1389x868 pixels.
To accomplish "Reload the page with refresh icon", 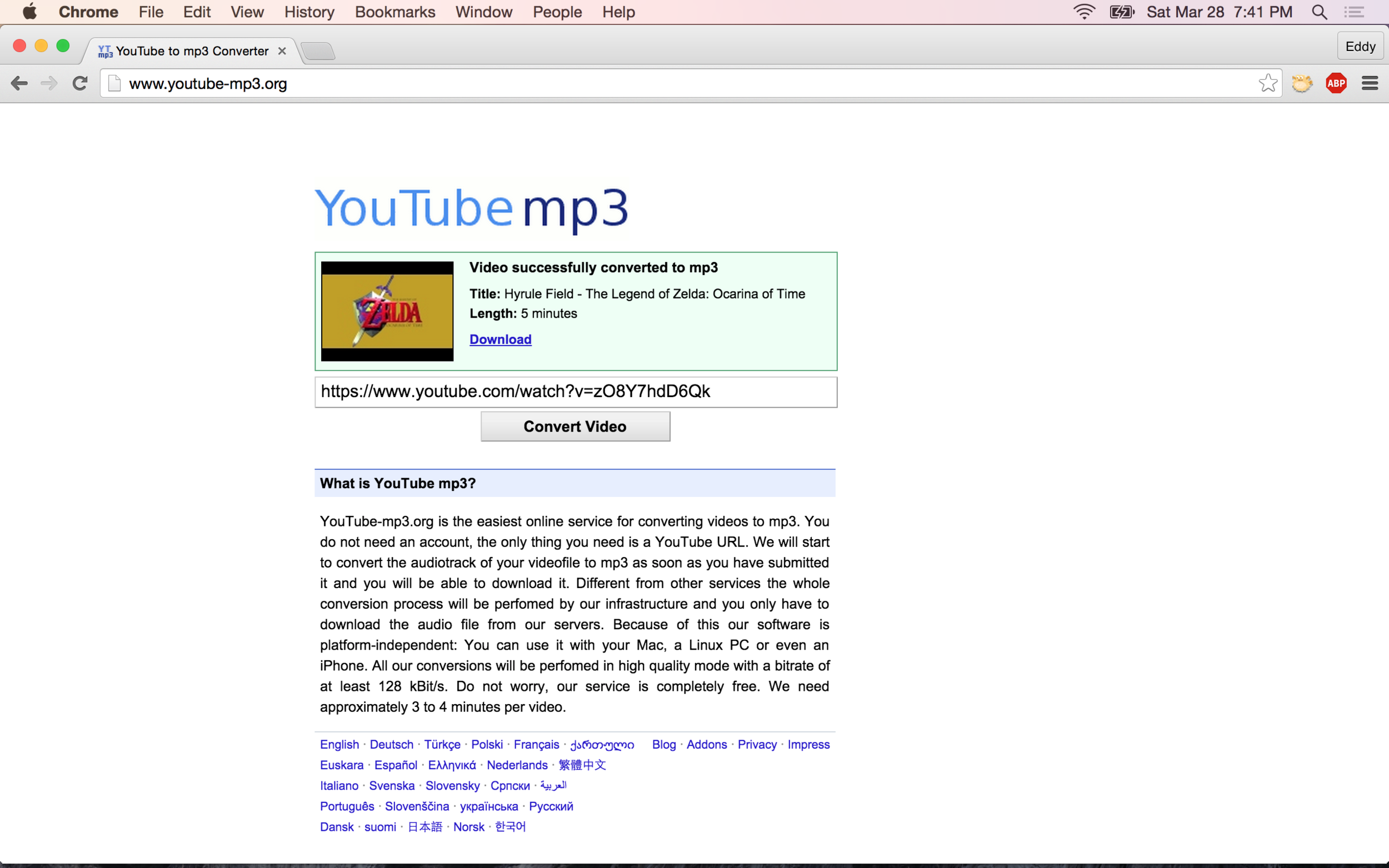I will [80, 83].
